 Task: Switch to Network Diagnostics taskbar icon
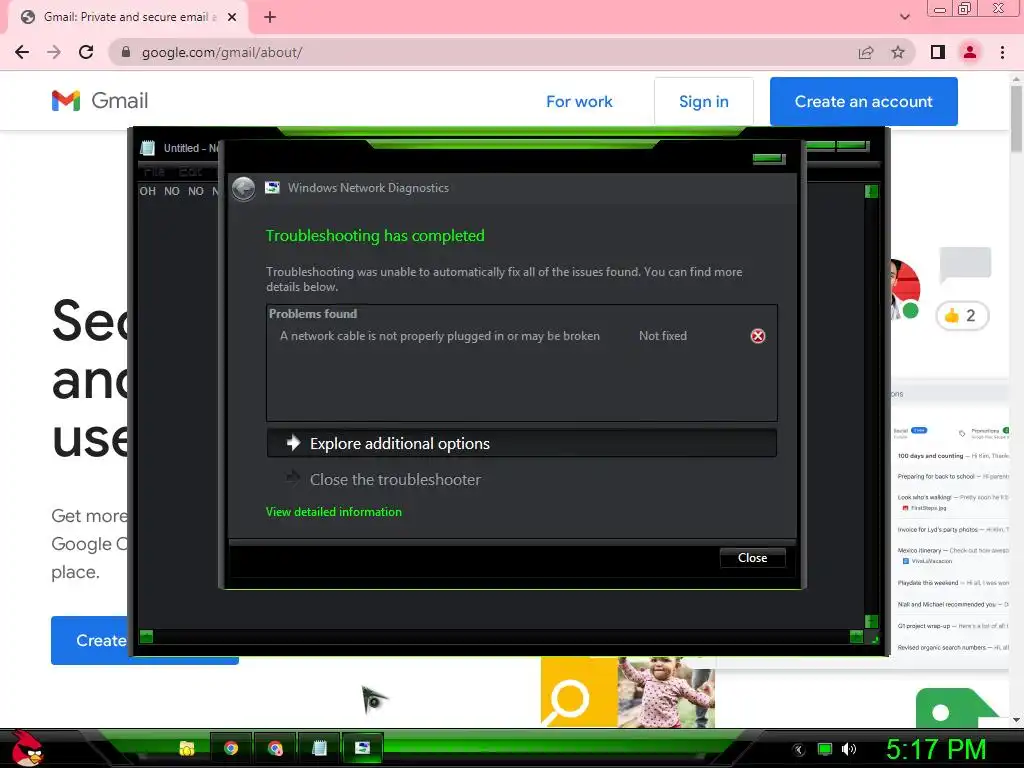click(362, 748)
